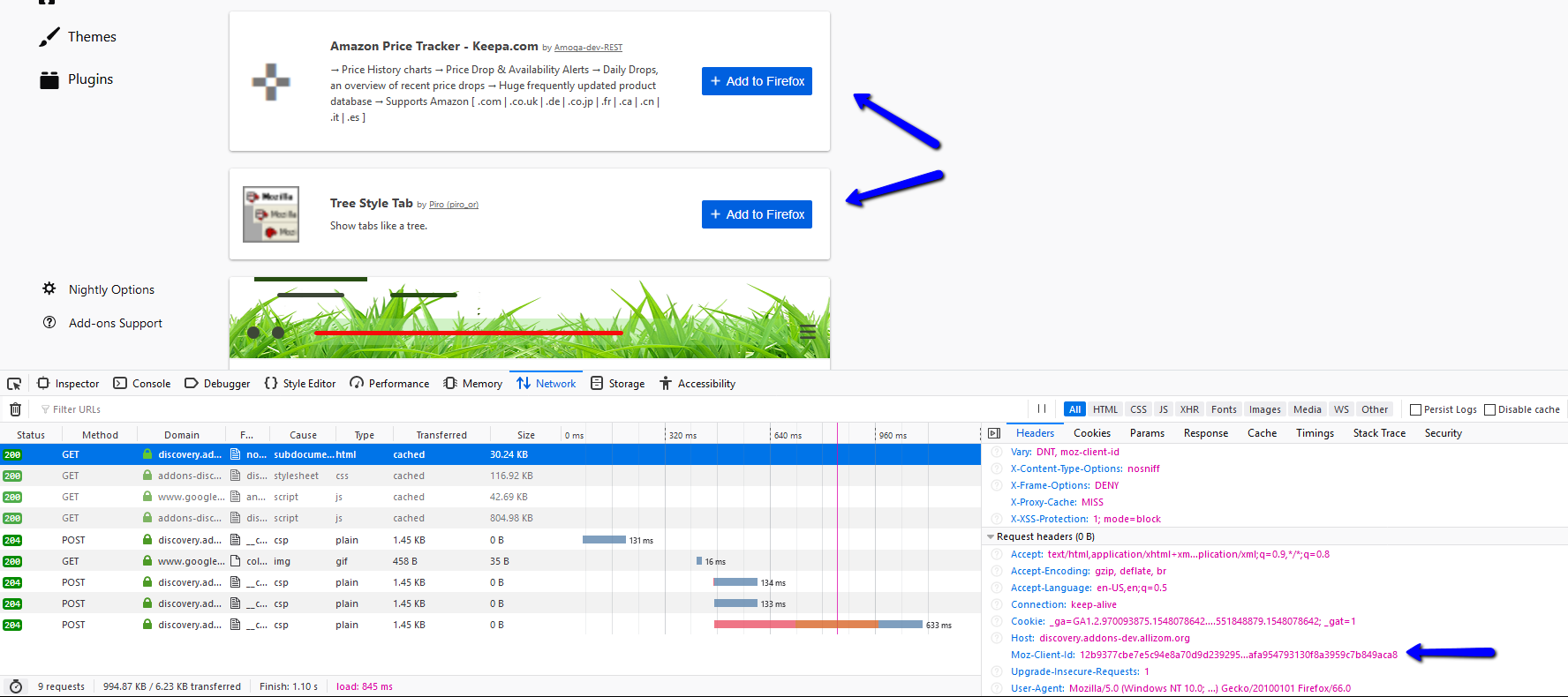The height and width of the screenshot is (697, 1568).
Task: Click the help icon beside X-Frame-Options header
Action: tap(997, 485)
